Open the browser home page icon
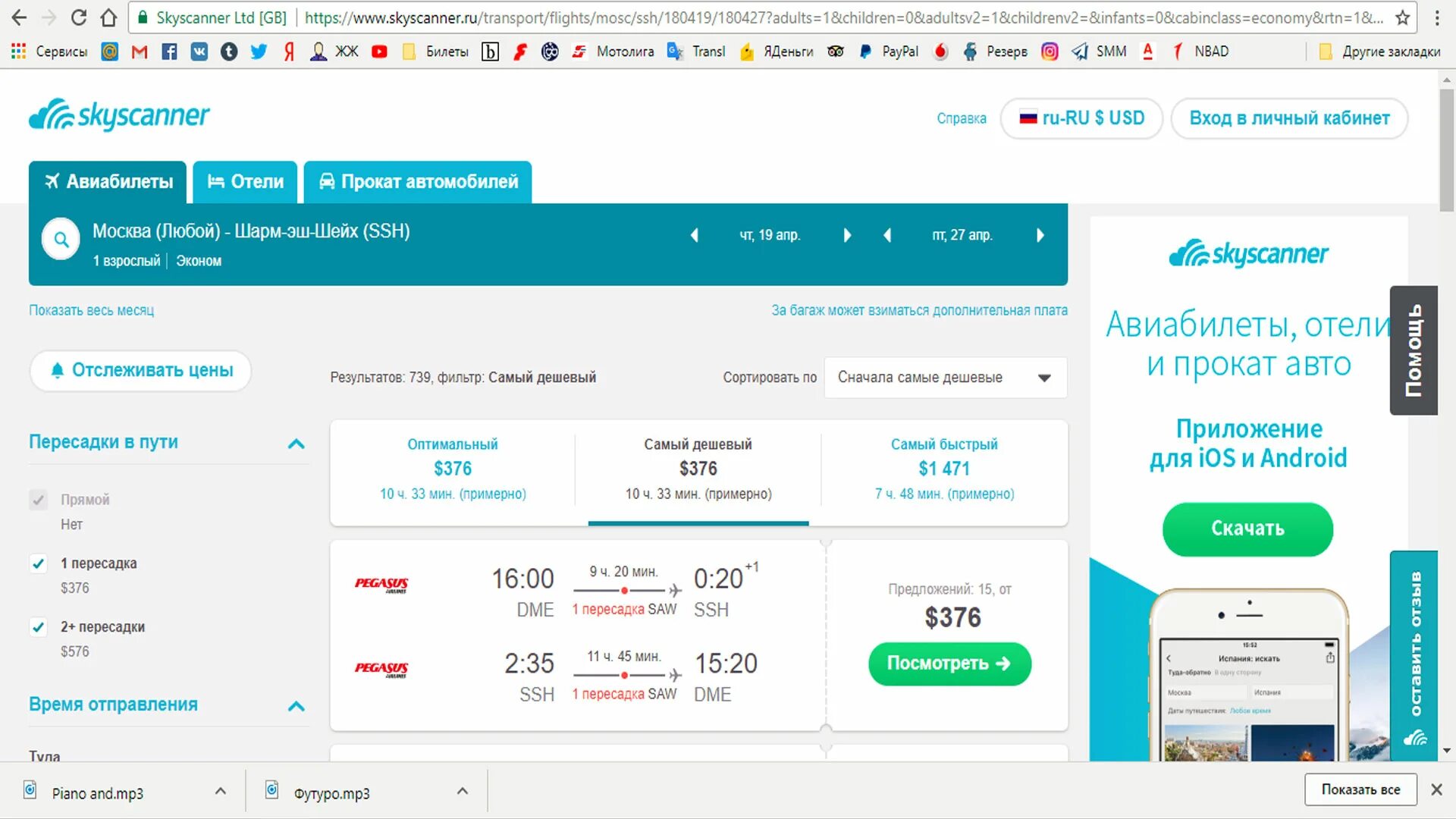 coord(109,17)
